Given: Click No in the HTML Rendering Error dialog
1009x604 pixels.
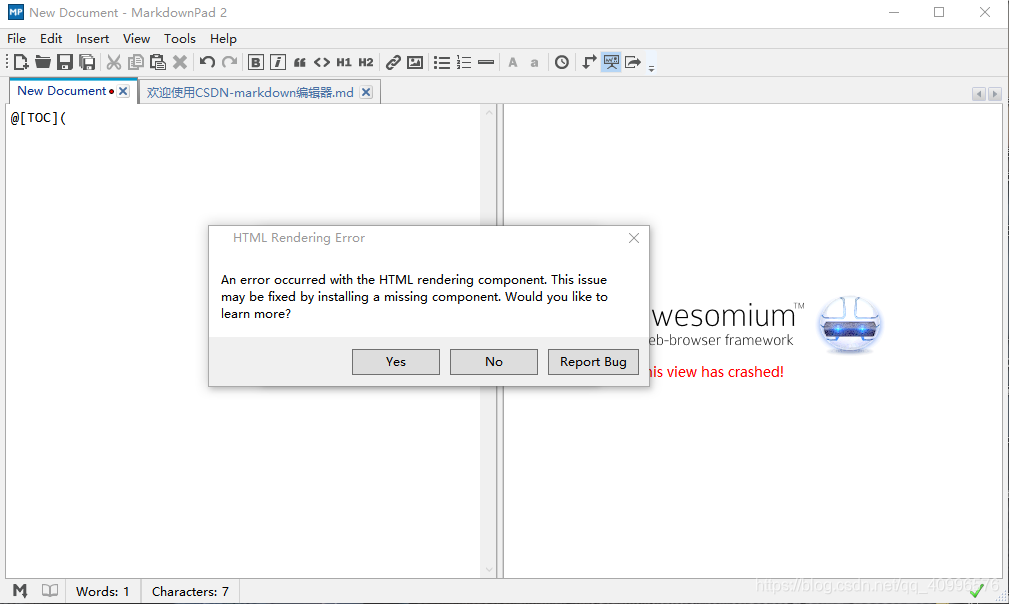Looking at the screenshot, I should [494, 362].
